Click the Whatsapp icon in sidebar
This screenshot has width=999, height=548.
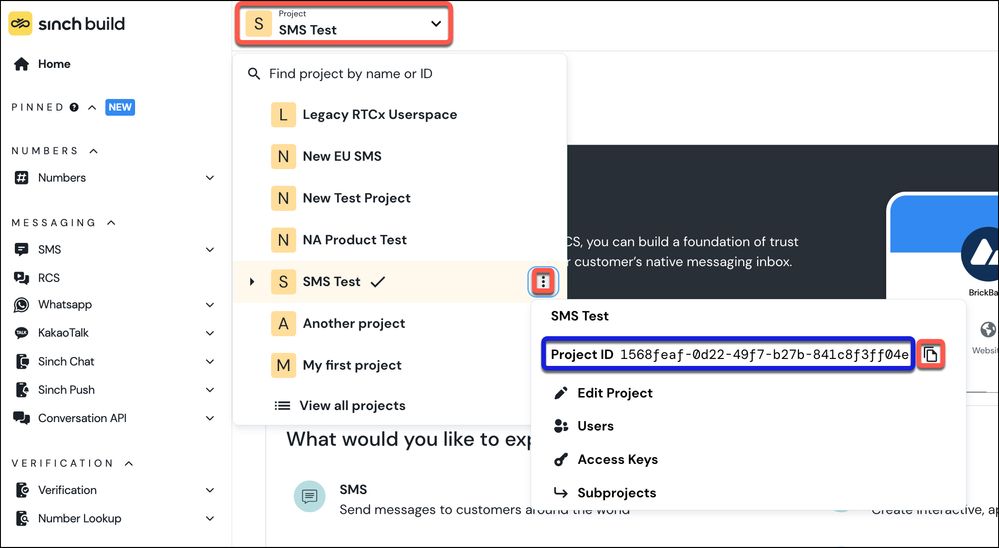22,305
